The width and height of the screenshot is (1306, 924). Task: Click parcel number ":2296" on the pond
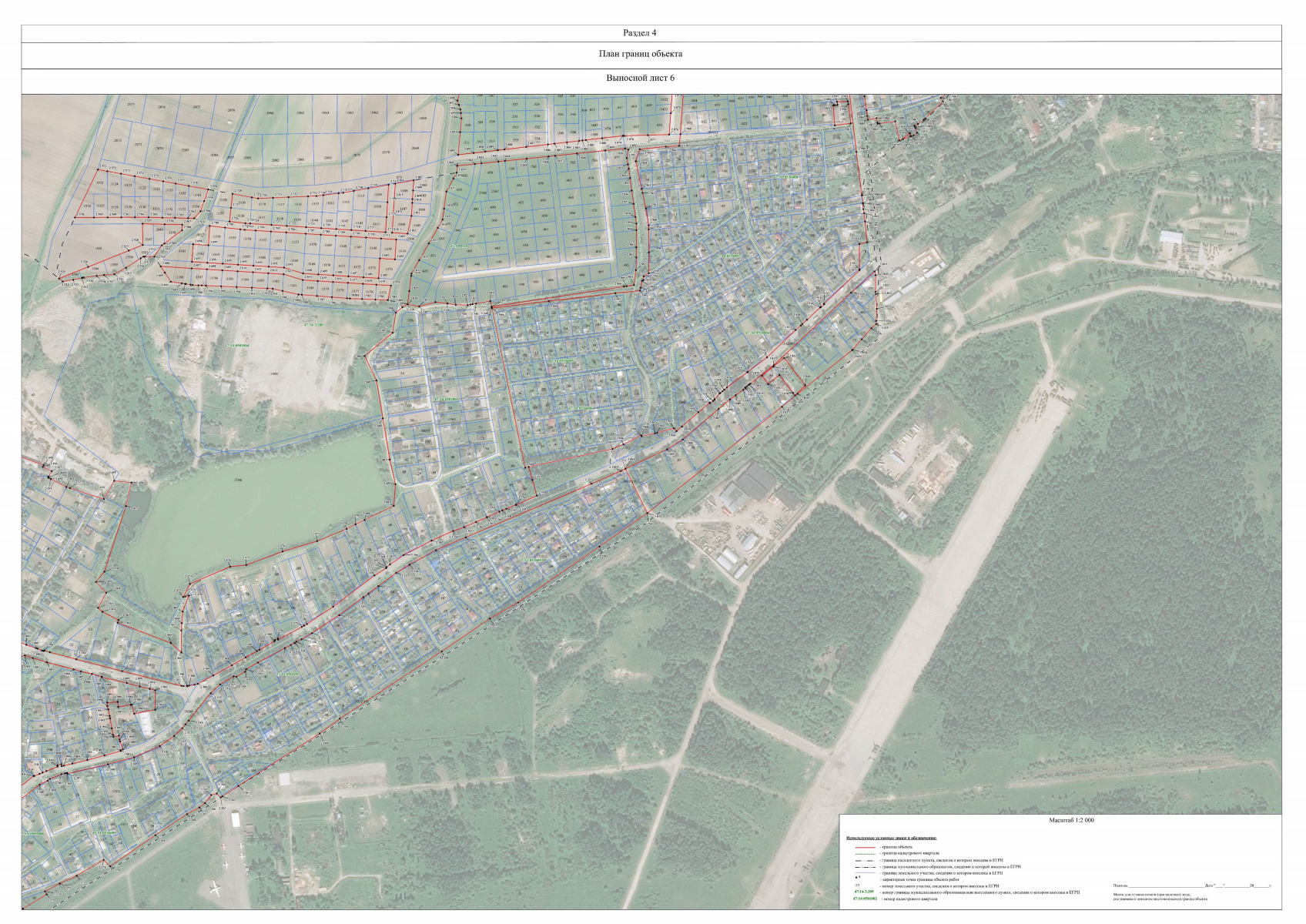click(x=238, y=480)
